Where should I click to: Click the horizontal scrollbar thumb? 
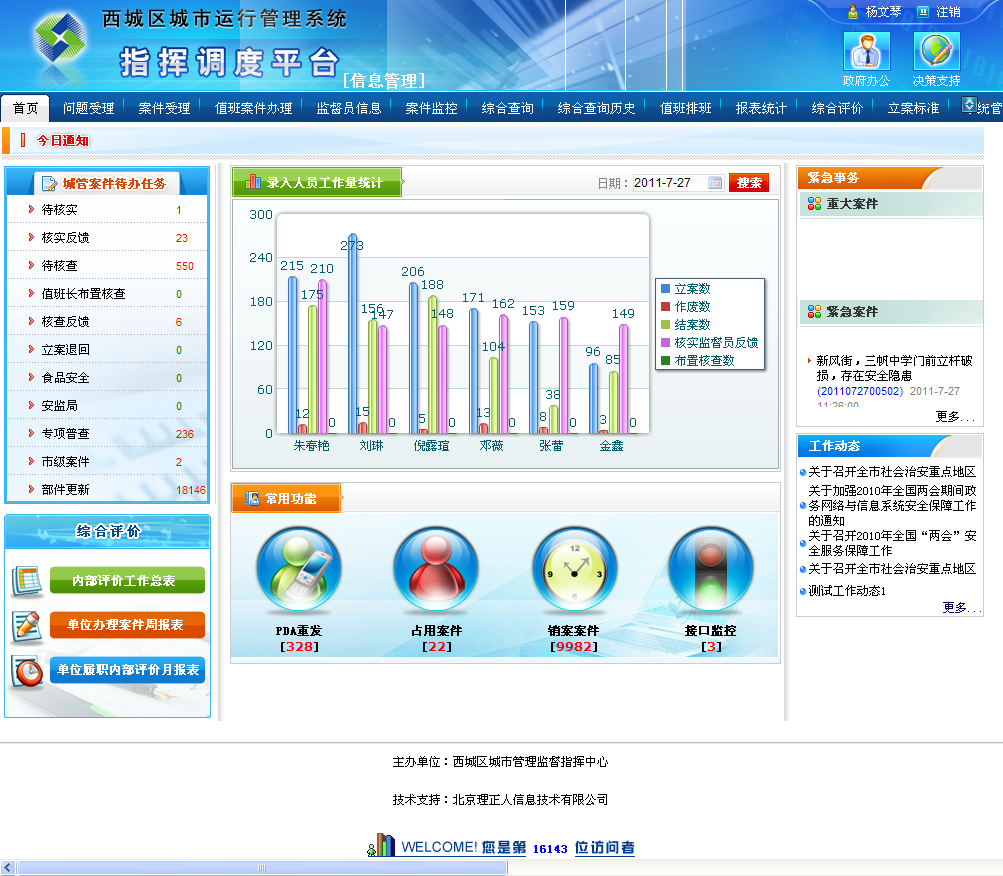262,868
